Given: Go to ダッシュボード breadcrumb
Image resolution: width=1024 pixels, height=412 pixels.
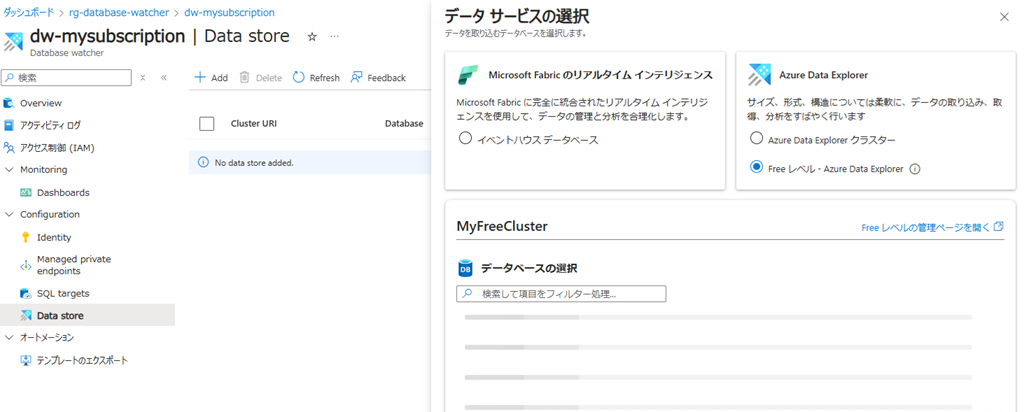Looking at the screenshot, I should [x=29, y=12].
